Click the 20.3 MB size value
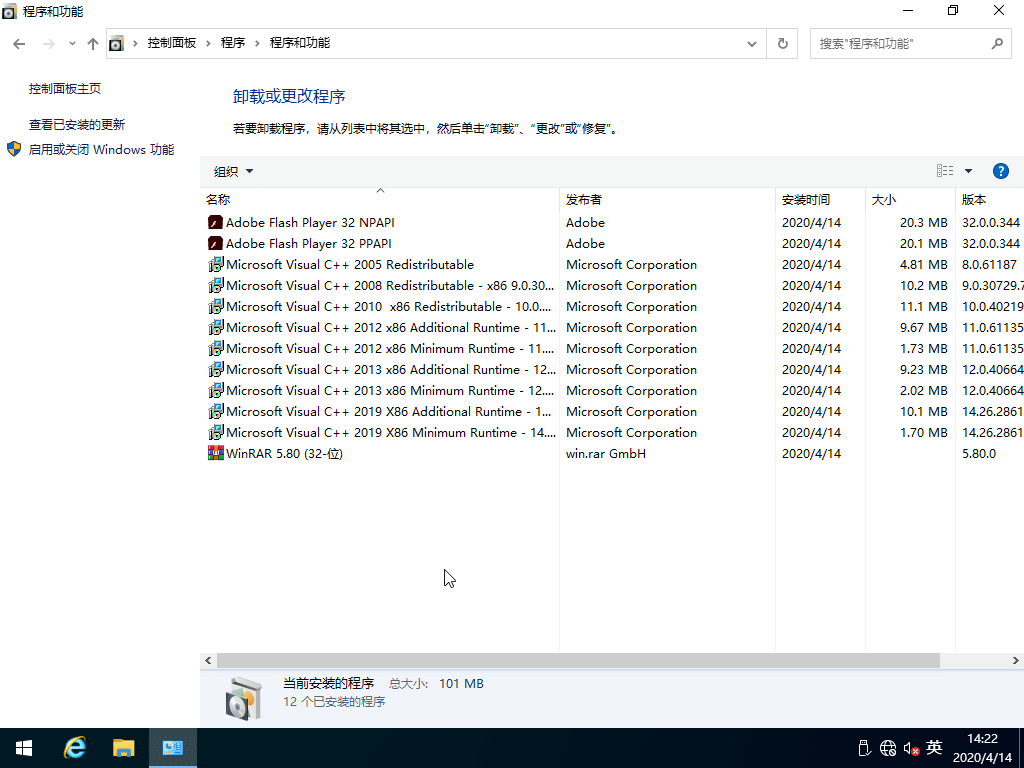1024x768 pixels. coord(923,223)
